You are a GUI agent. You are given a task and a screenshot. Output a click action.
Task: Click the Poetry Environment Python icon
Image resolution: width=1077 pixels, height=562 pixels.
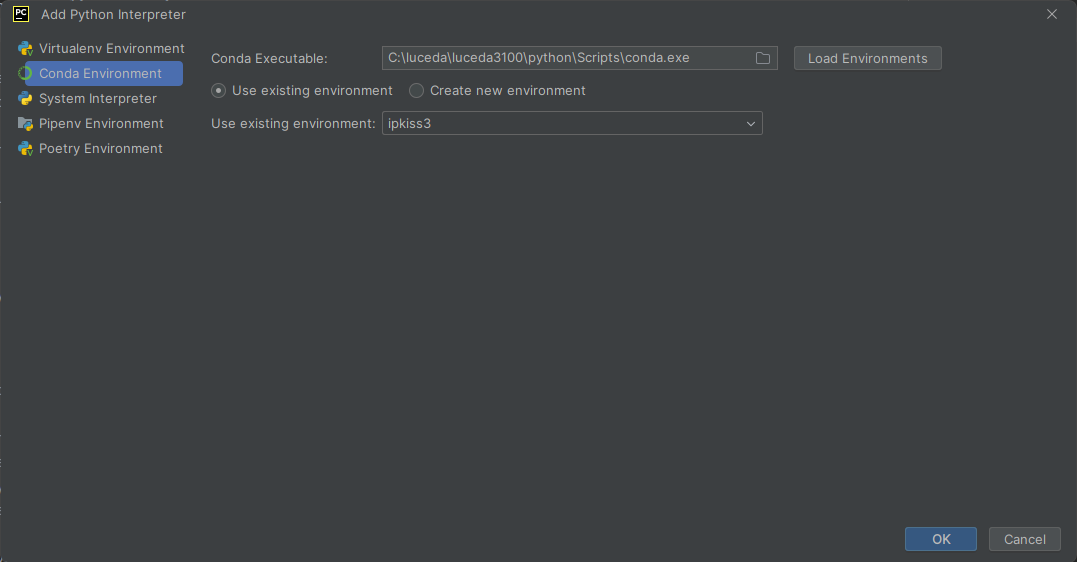coord(25,148)
